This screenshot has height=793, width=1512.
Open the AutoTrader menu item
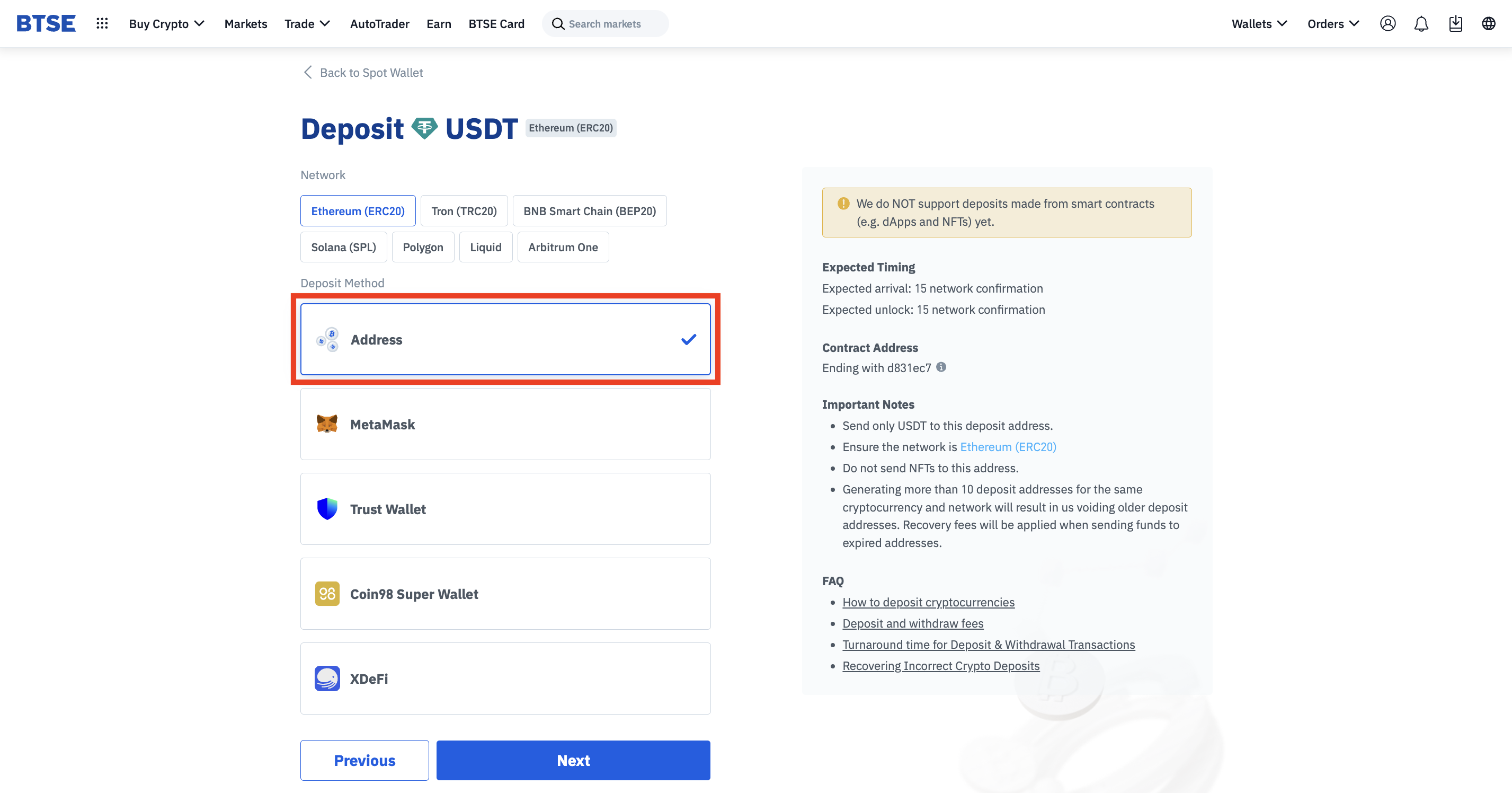click(x=379, y=23)
